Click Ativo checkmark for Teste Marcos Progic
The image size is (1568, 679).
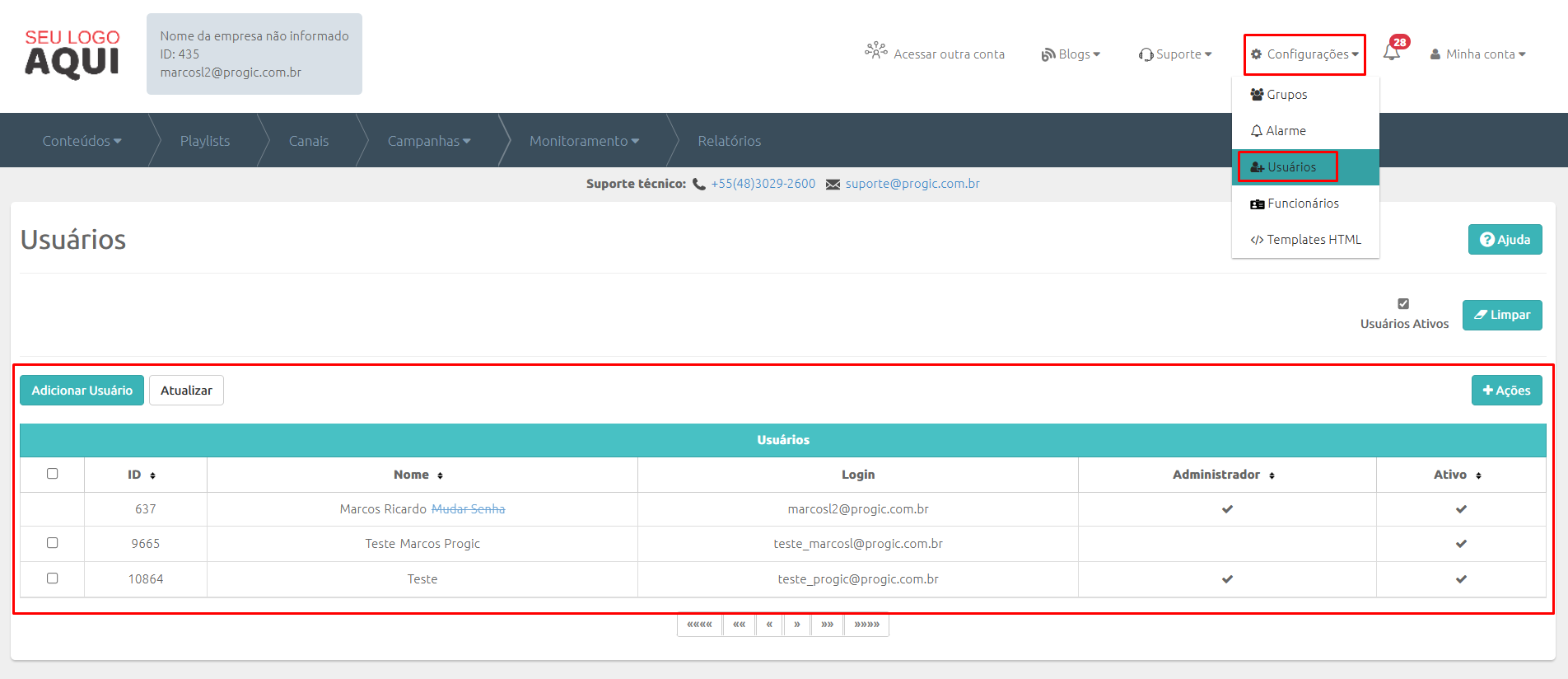(1461, 544)
